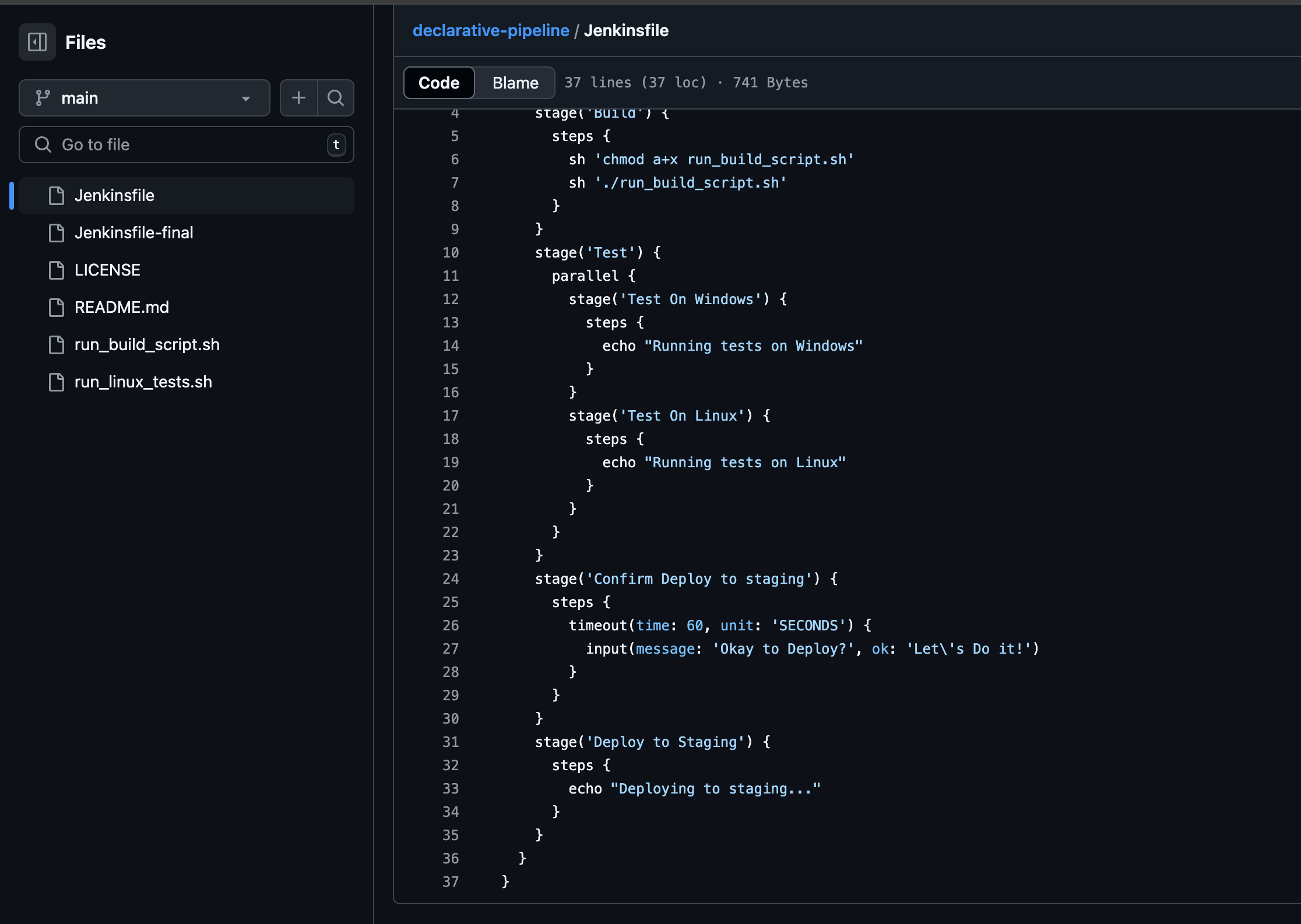The image size is (1301, 924).
Task: Click the file icon next to LICENSE
Action: 57,270
